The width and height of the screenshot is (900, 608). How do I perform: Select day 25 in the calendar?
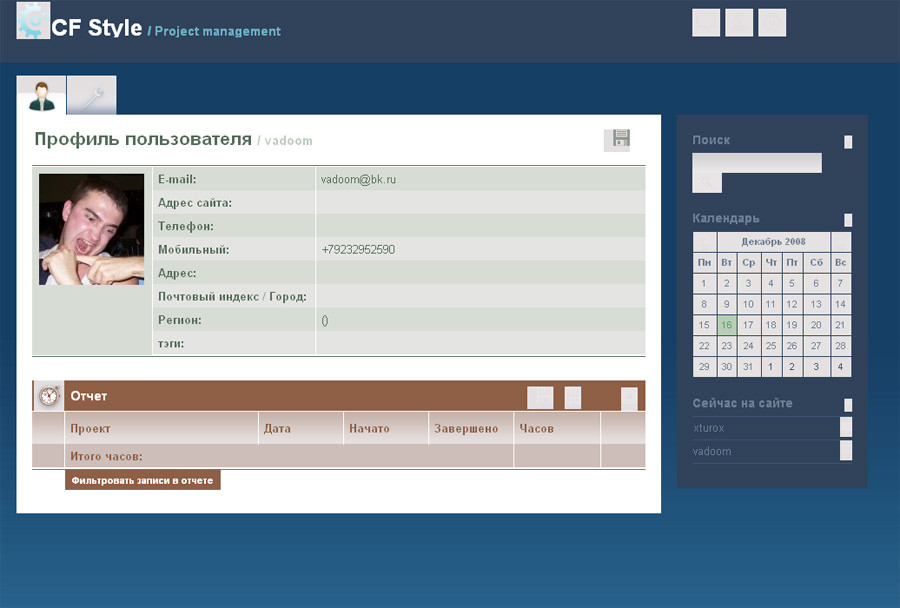pyautogui.click(x=771, y=346)
